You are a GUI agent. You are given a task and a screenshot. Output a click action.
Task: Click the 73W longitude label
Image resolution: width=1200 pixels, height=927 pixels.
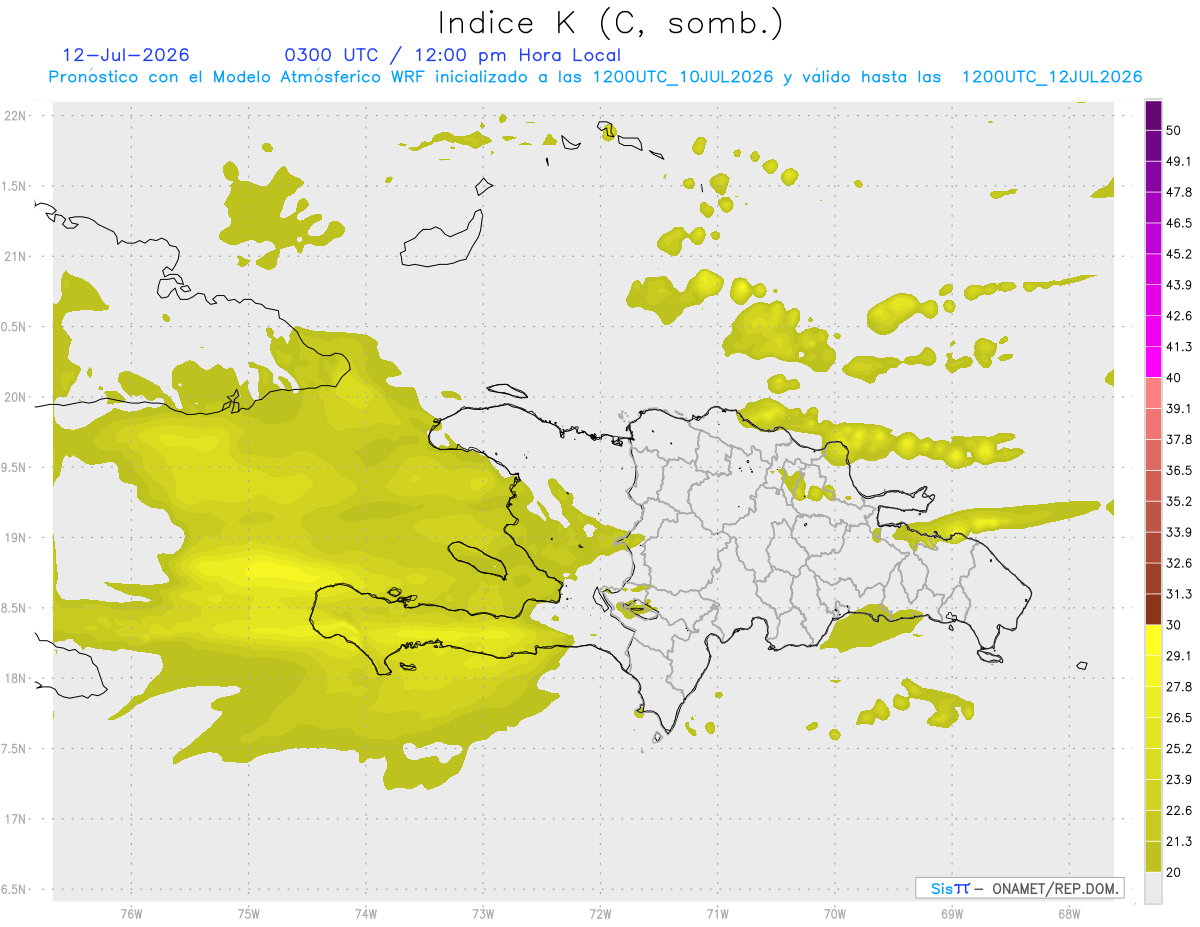click(483, 913)
